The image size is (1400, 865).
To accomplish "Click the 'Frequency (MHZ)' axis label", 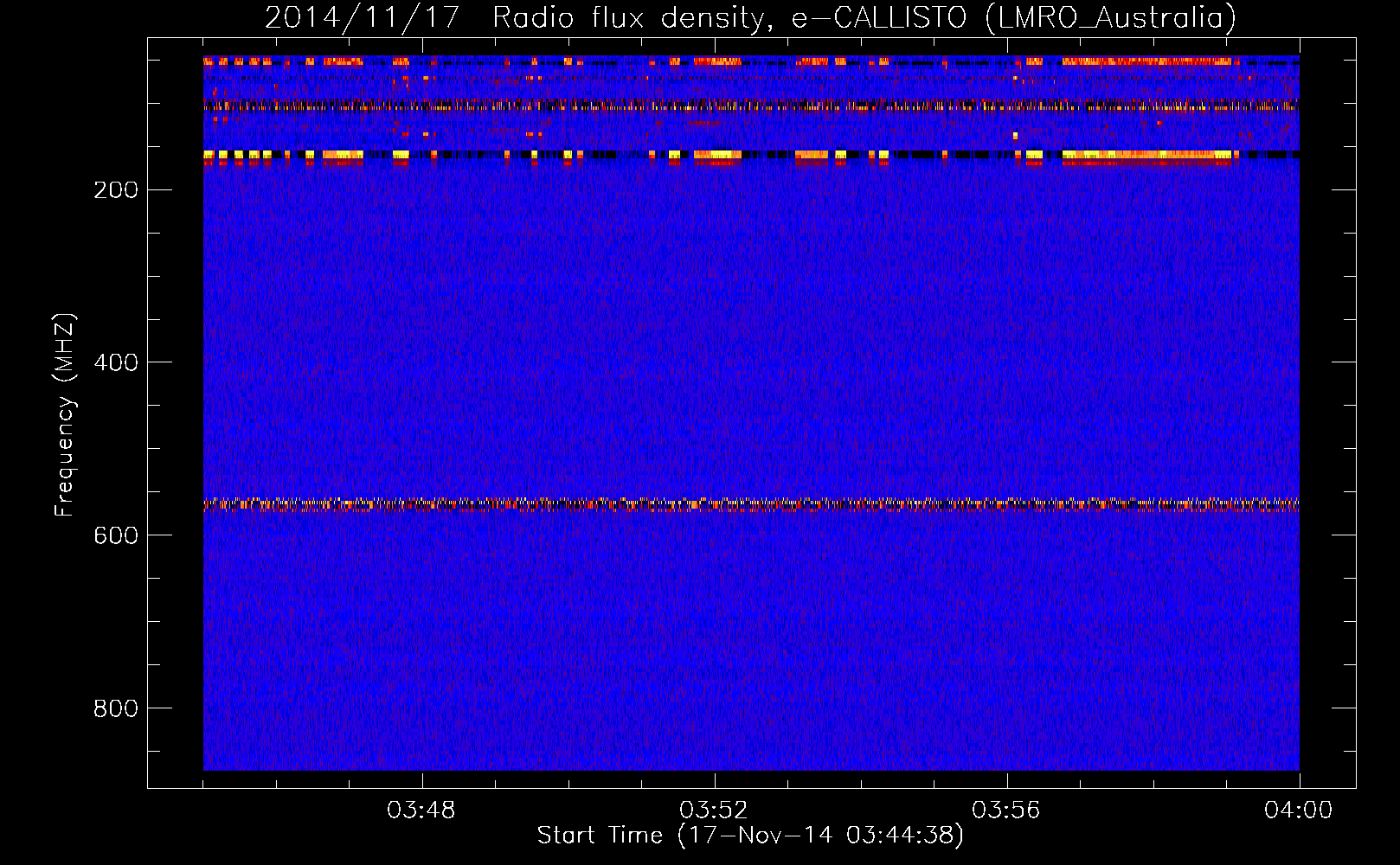I will (65, 415).
